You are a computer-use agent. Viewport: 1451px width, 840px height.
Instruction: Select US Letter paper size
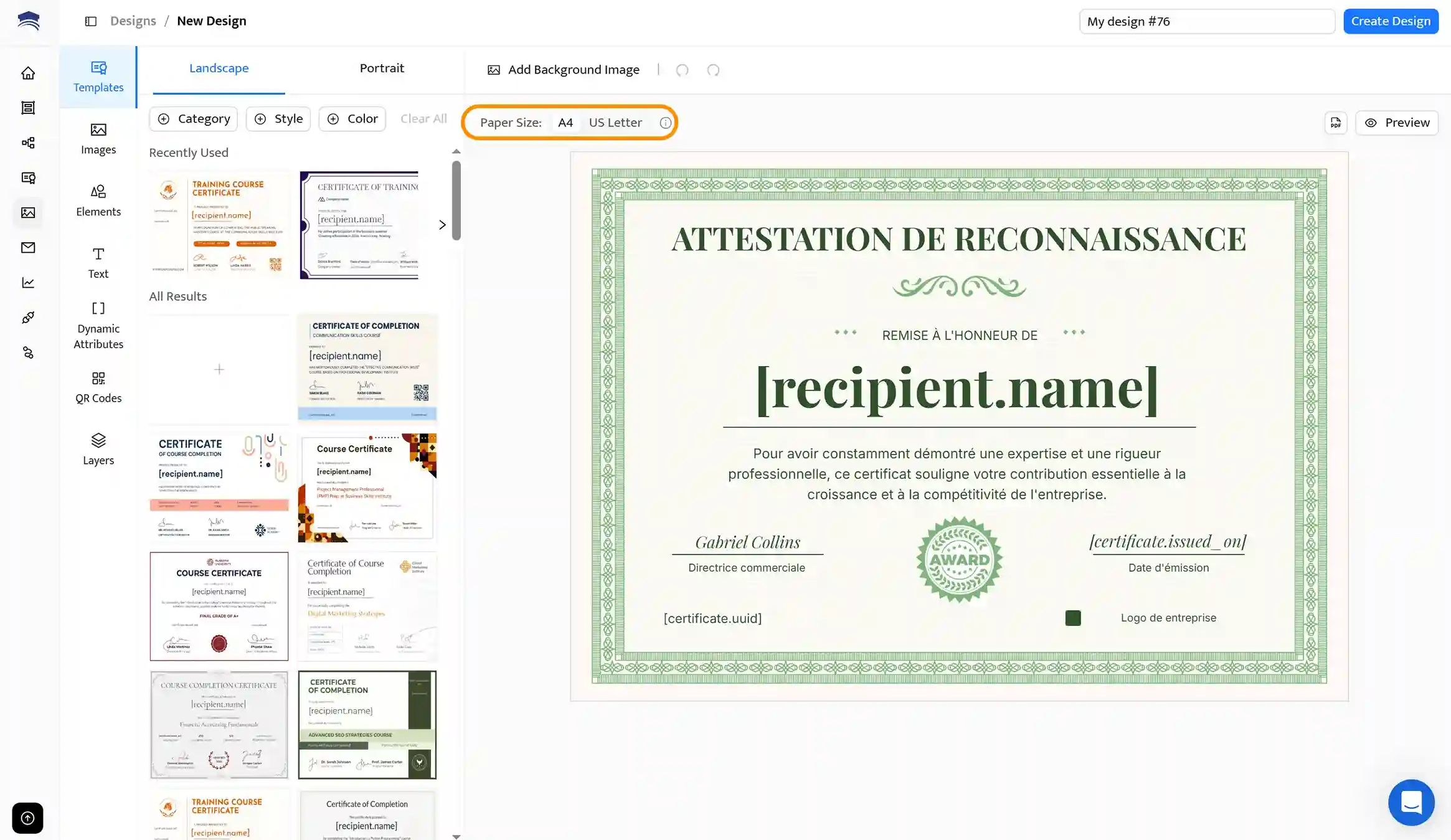(x=615, y=123)
